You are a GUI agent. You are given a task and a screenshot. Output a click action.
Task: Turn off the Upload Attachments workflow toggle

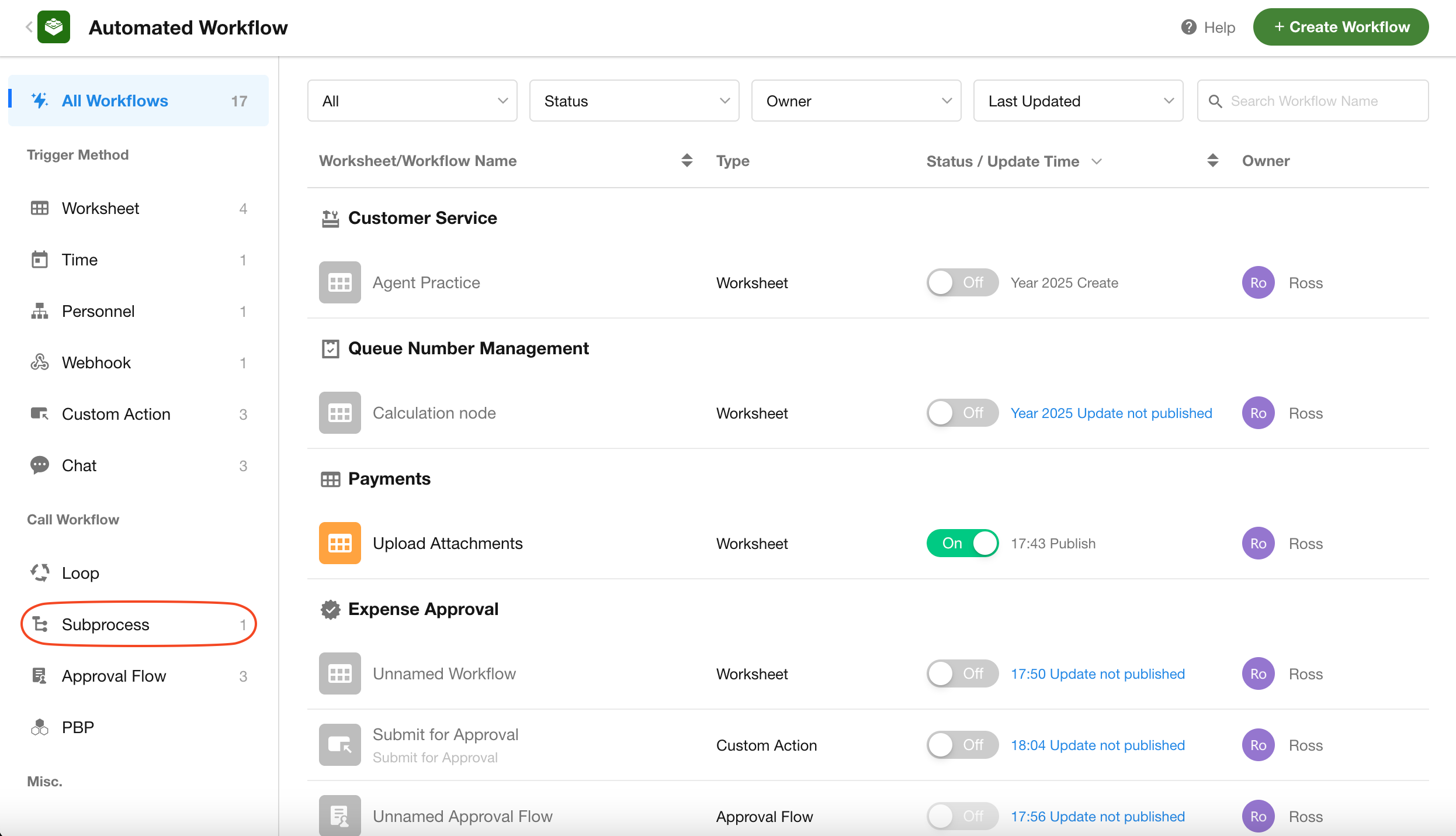click(962, 543)
